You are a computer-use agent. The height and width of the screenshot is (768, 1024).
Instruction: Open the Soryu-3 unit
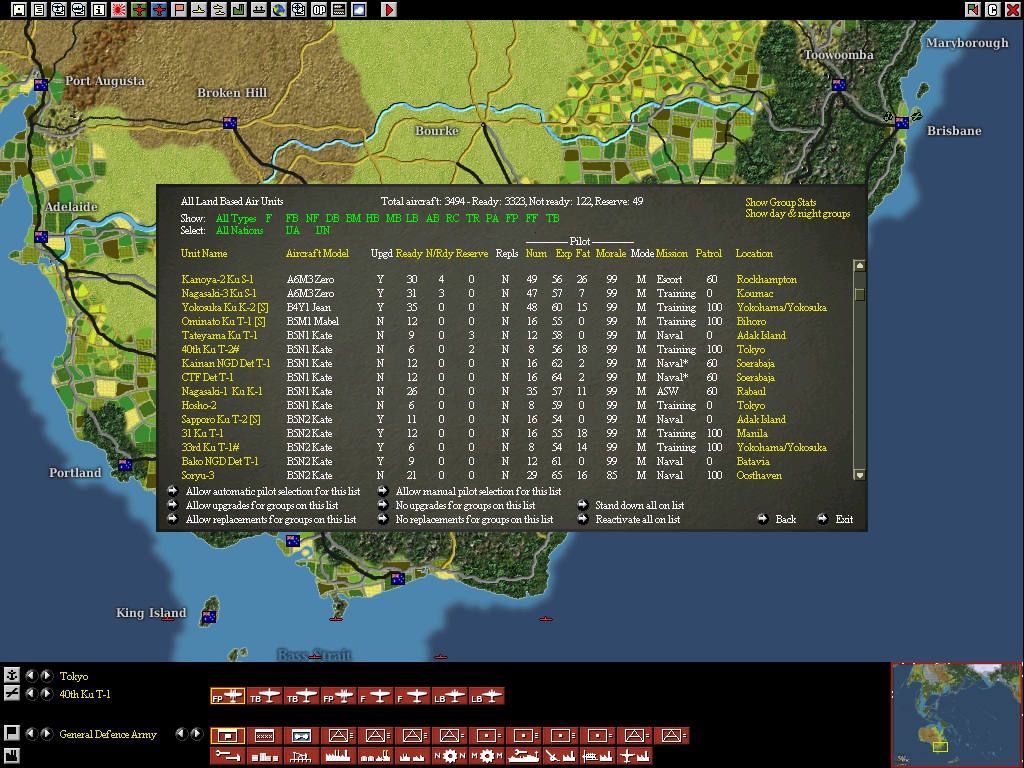pyautogui.click(x=197, y=475)
